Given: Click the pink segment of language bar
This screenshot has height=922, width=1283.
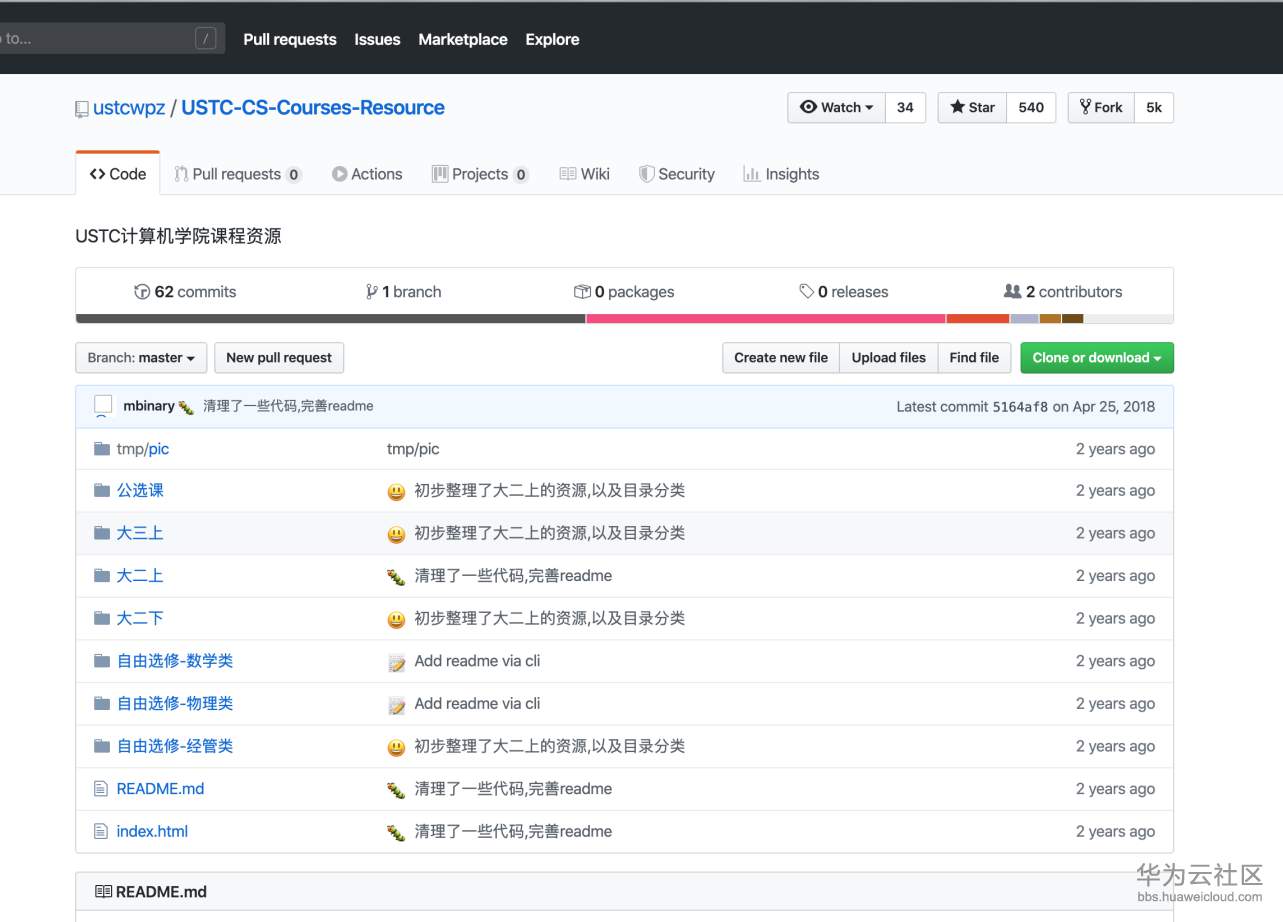Looking at the screenshot, I should [x=766, y=319].
